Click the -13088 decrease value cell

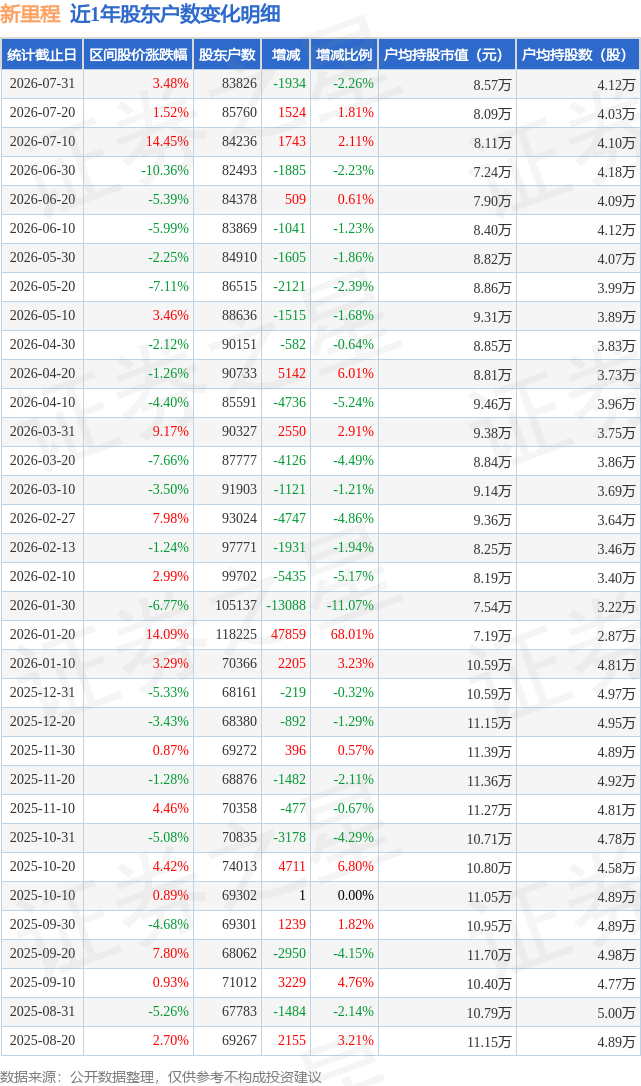pyautogui.click(x=286, y=605)
